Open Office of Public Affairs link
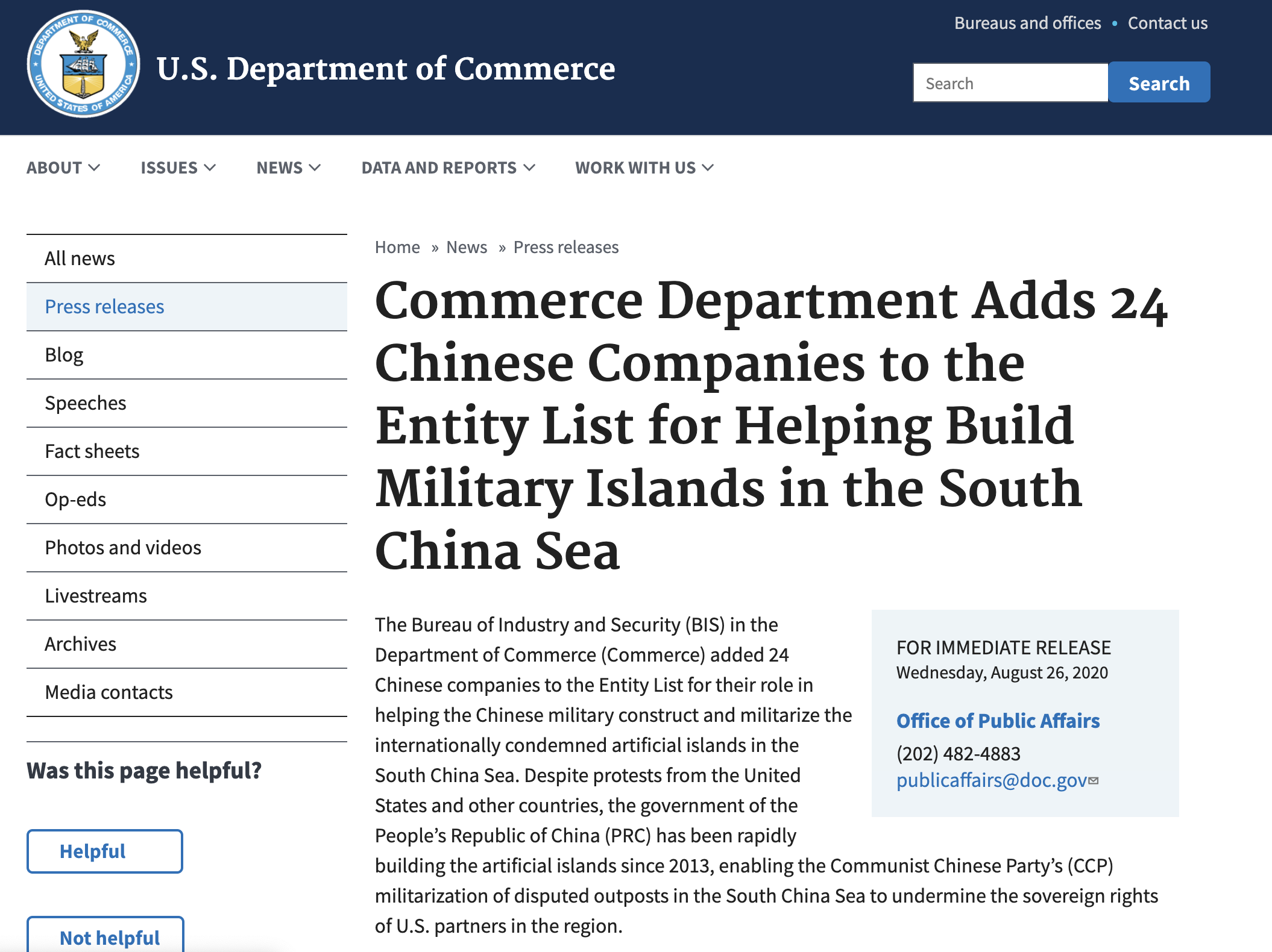The image size is (1272, 952). tap(998, 721)
